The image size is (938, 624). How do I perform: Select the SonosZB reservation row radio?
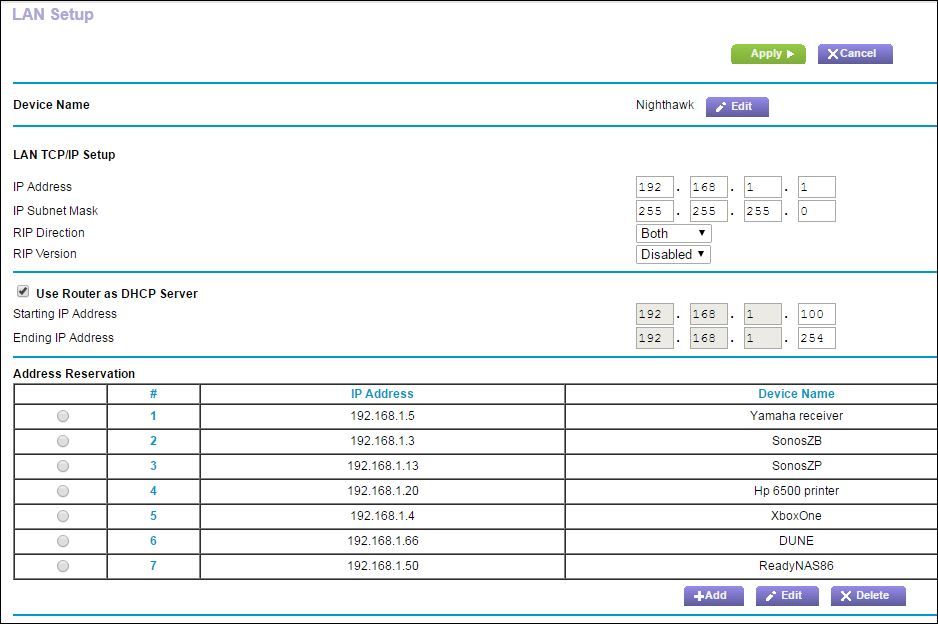tap(63, 441)
